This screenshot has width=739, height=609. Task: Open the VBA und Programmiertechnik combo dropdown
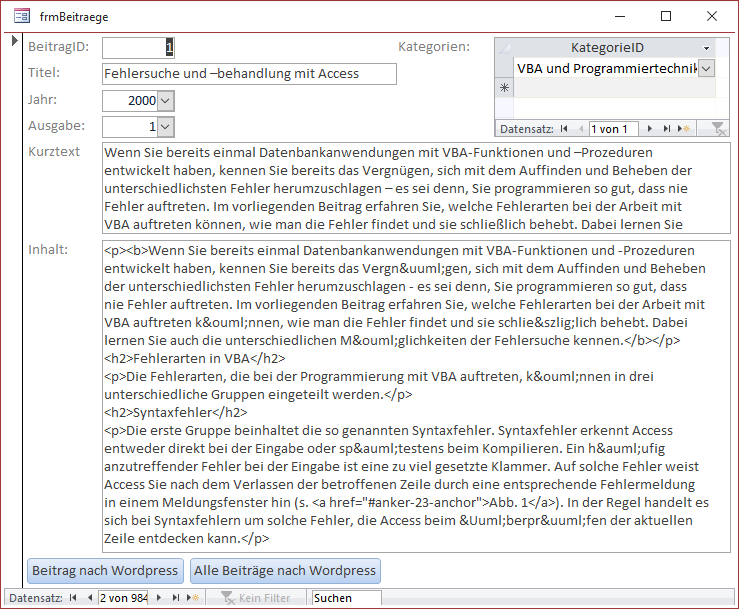(x=706, y=68)
